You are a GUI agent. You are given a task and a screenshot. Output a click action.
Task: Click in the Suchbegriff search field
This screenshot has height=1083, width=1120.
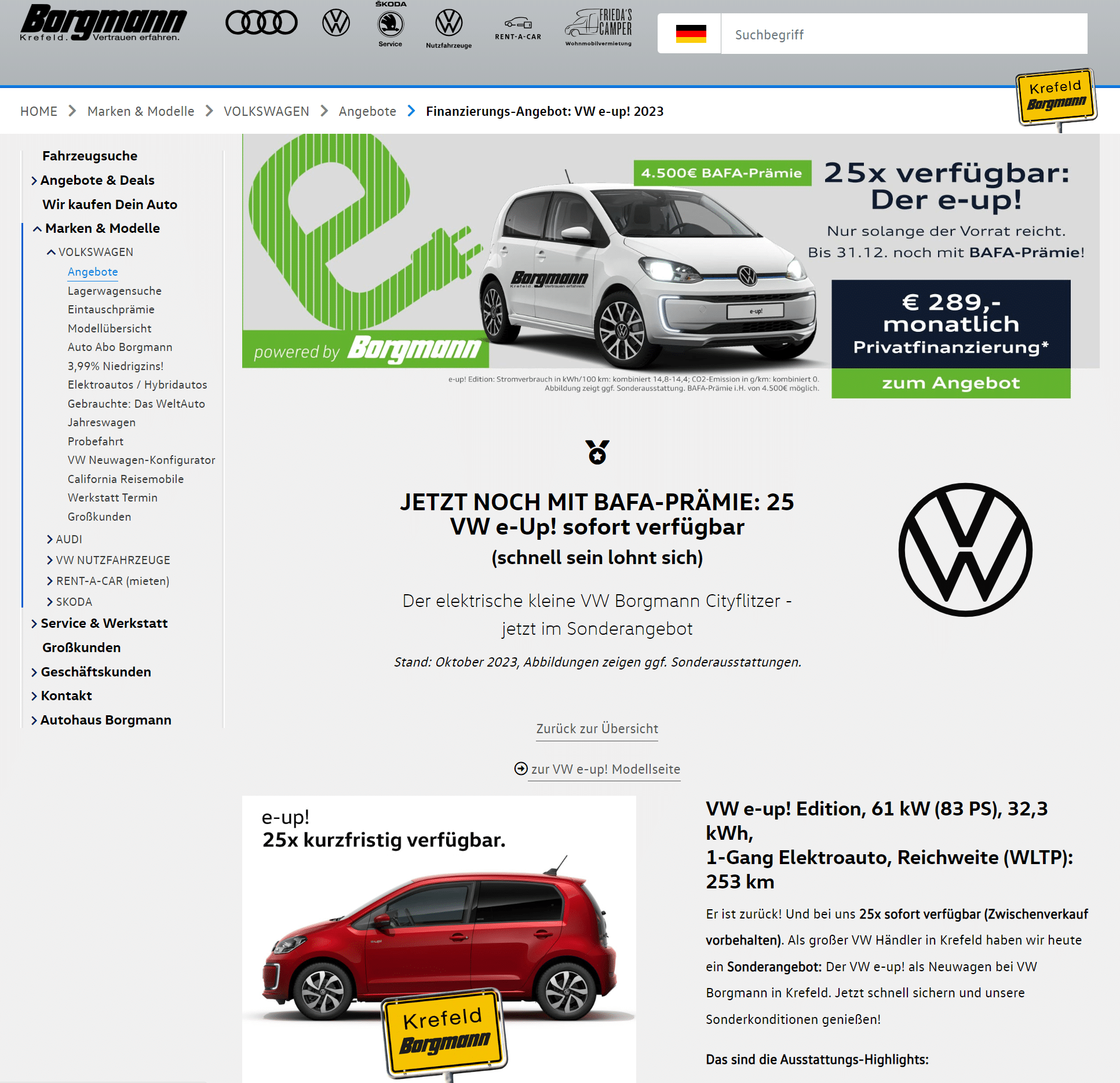pos(904,34)
